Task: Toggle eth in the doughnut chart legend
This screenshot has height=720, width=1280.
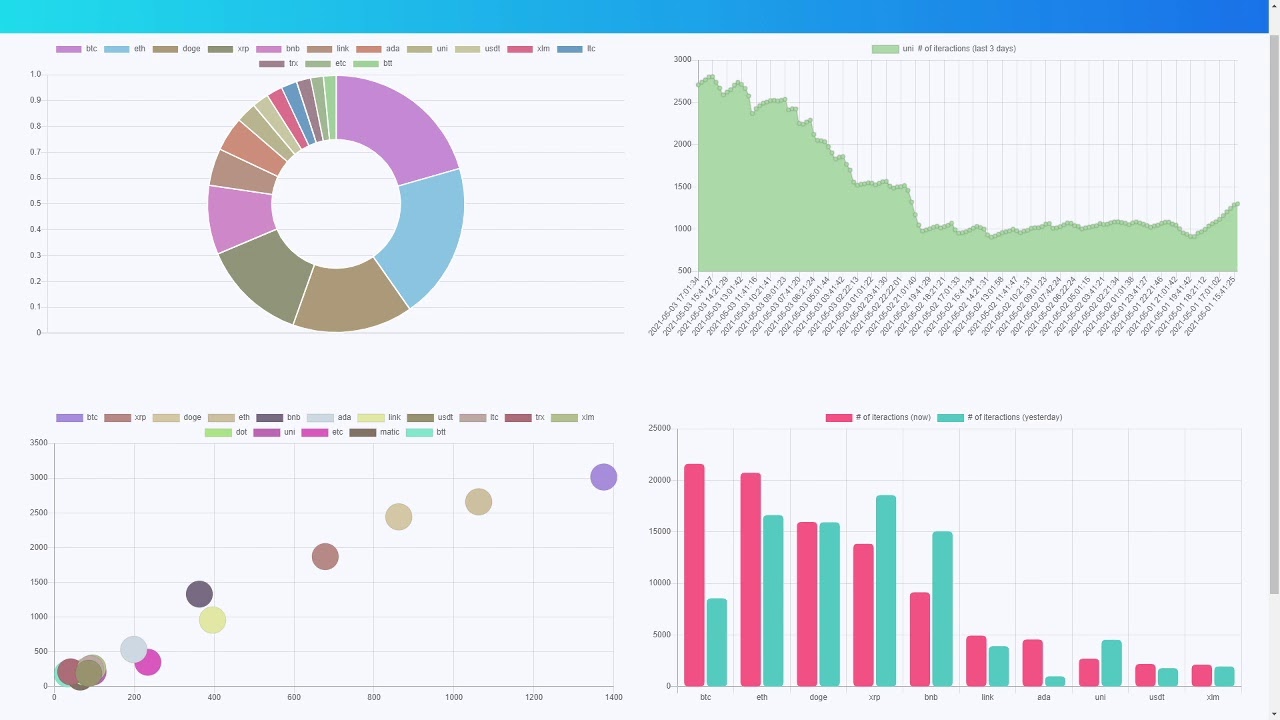Action: tap(125, 48)
